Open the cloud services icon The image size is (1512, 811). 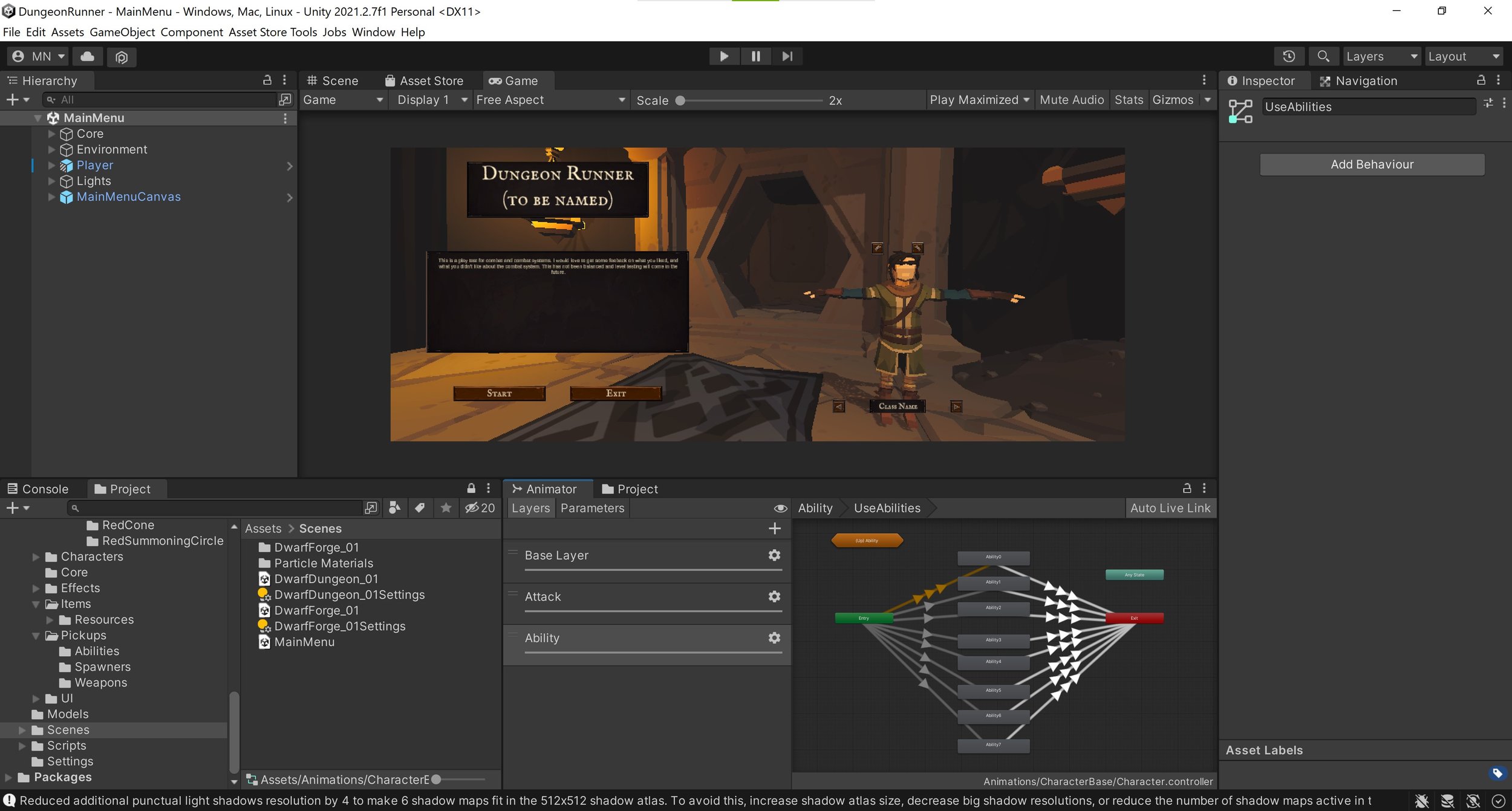pos(88,56)
